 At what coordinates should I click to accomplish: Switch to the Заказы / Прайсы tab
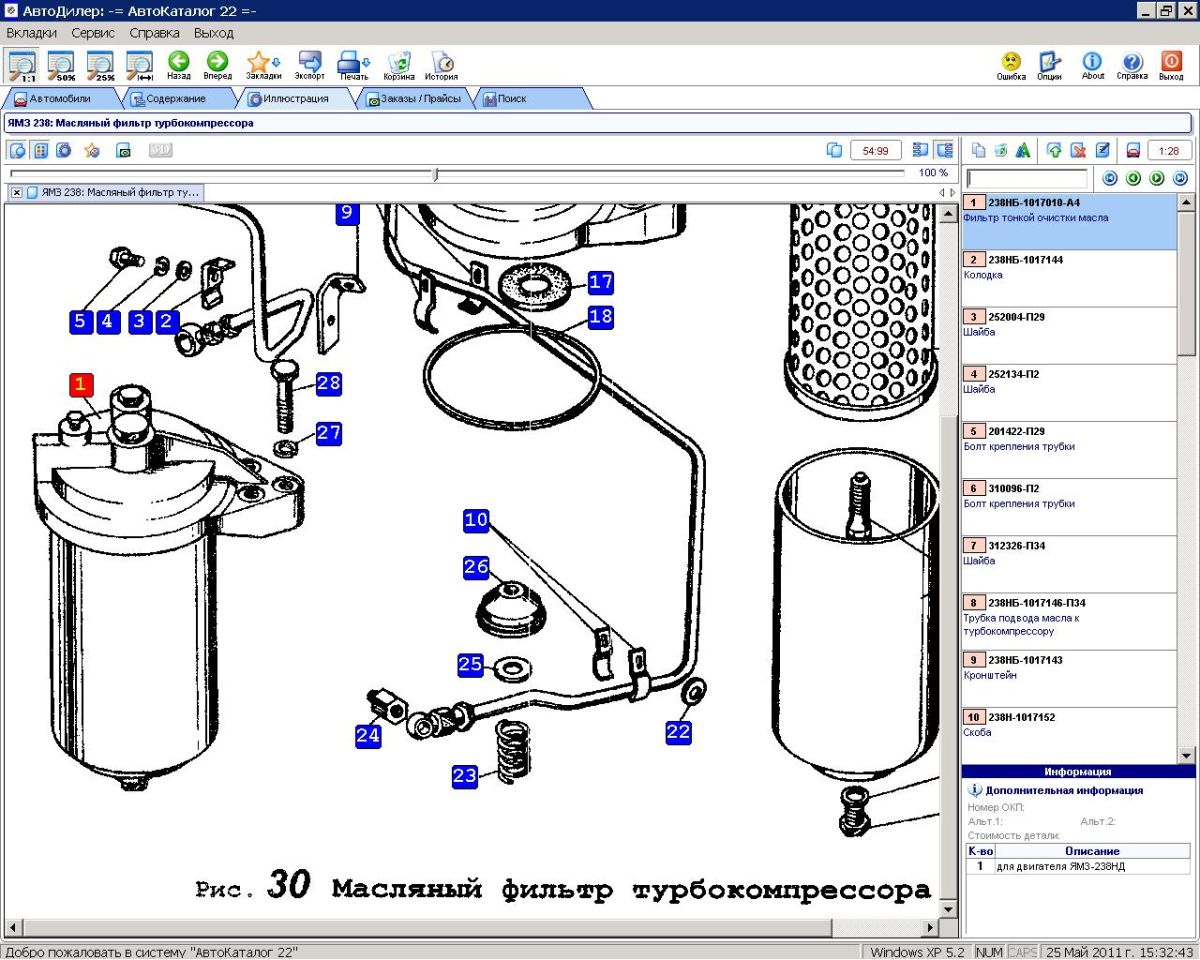[x=420, y=99]
